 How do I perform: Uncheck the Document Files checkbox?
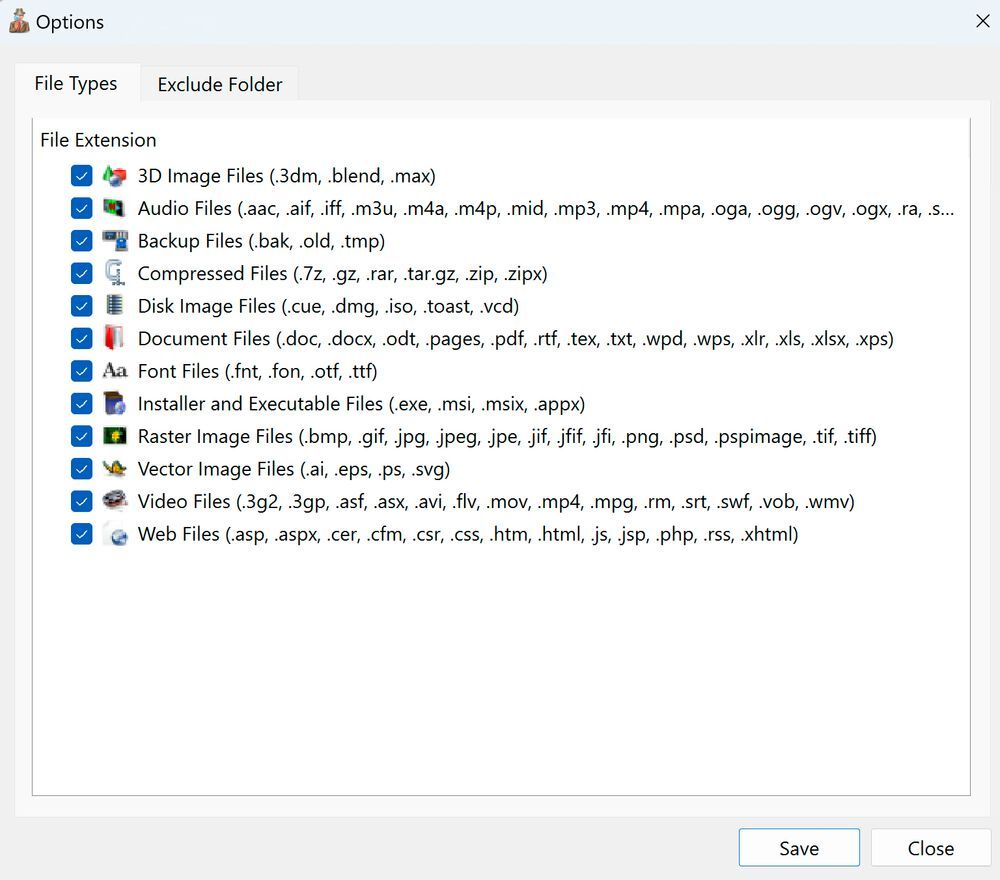(x=81, y=338)
